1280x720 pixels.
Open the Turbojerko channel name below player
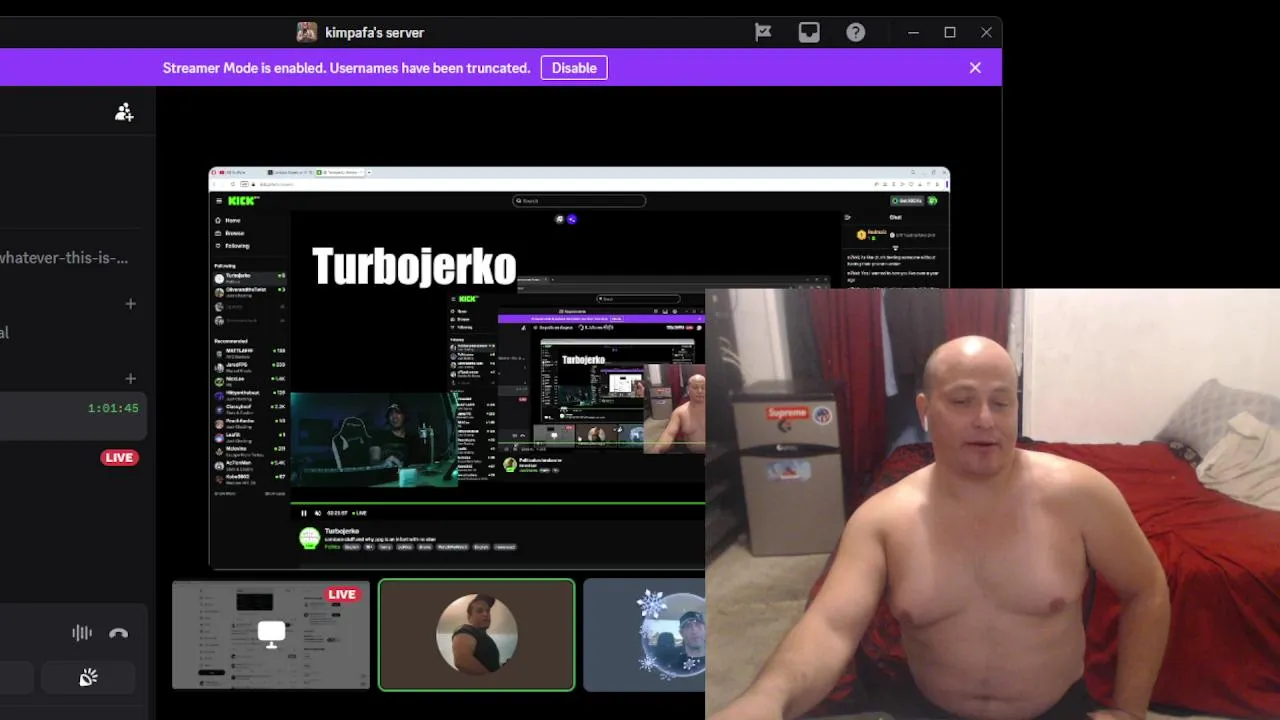(342, 531)
